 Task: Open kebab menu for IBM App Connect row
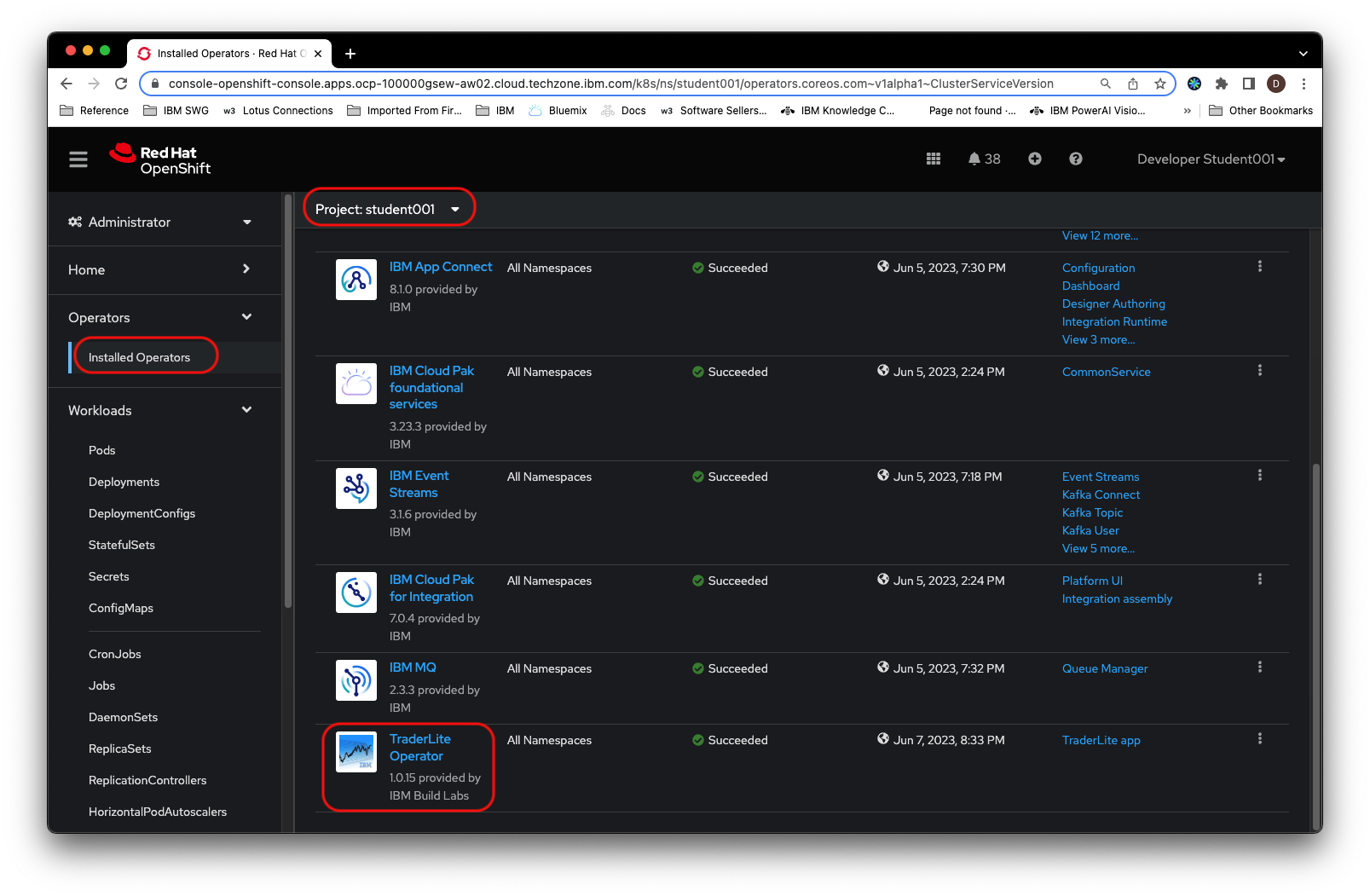point(1259,267)
